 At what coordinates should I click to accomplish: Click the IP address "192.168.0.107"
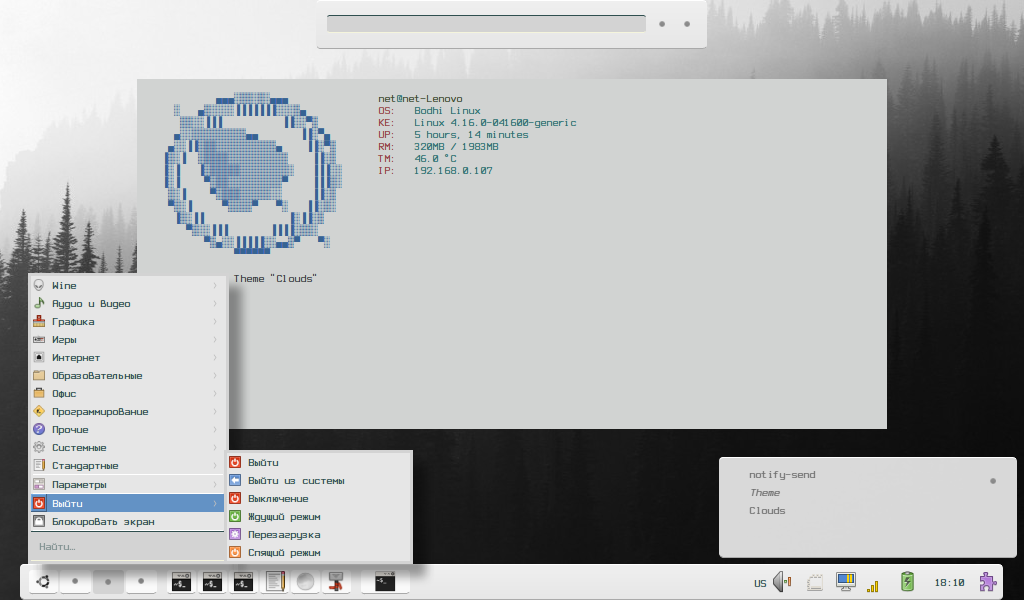pos(453,170)
